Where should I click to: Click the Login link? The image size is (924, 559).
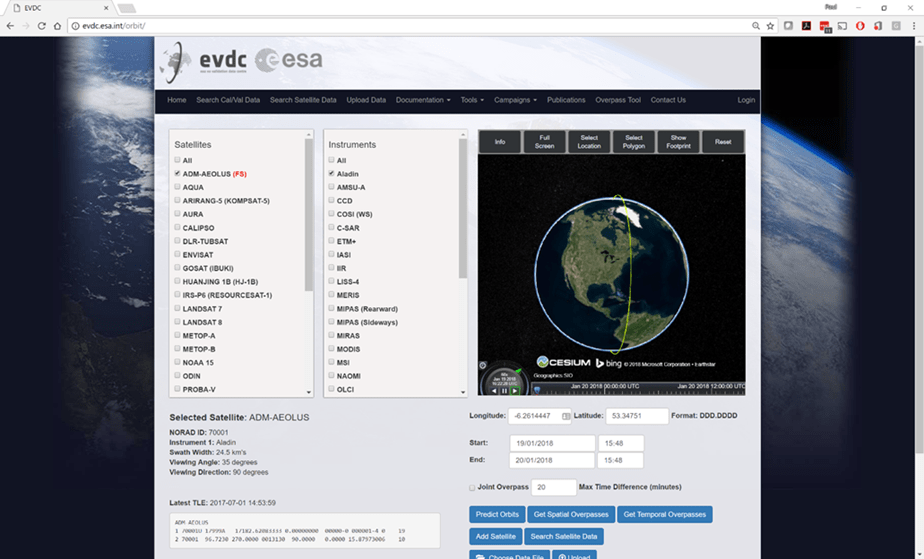point(746,100)
